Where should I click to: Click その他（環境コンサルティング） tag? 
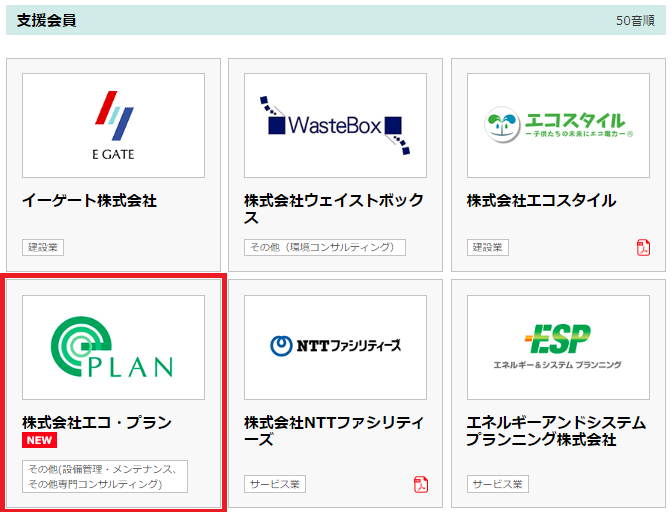[x=325, y=248]
